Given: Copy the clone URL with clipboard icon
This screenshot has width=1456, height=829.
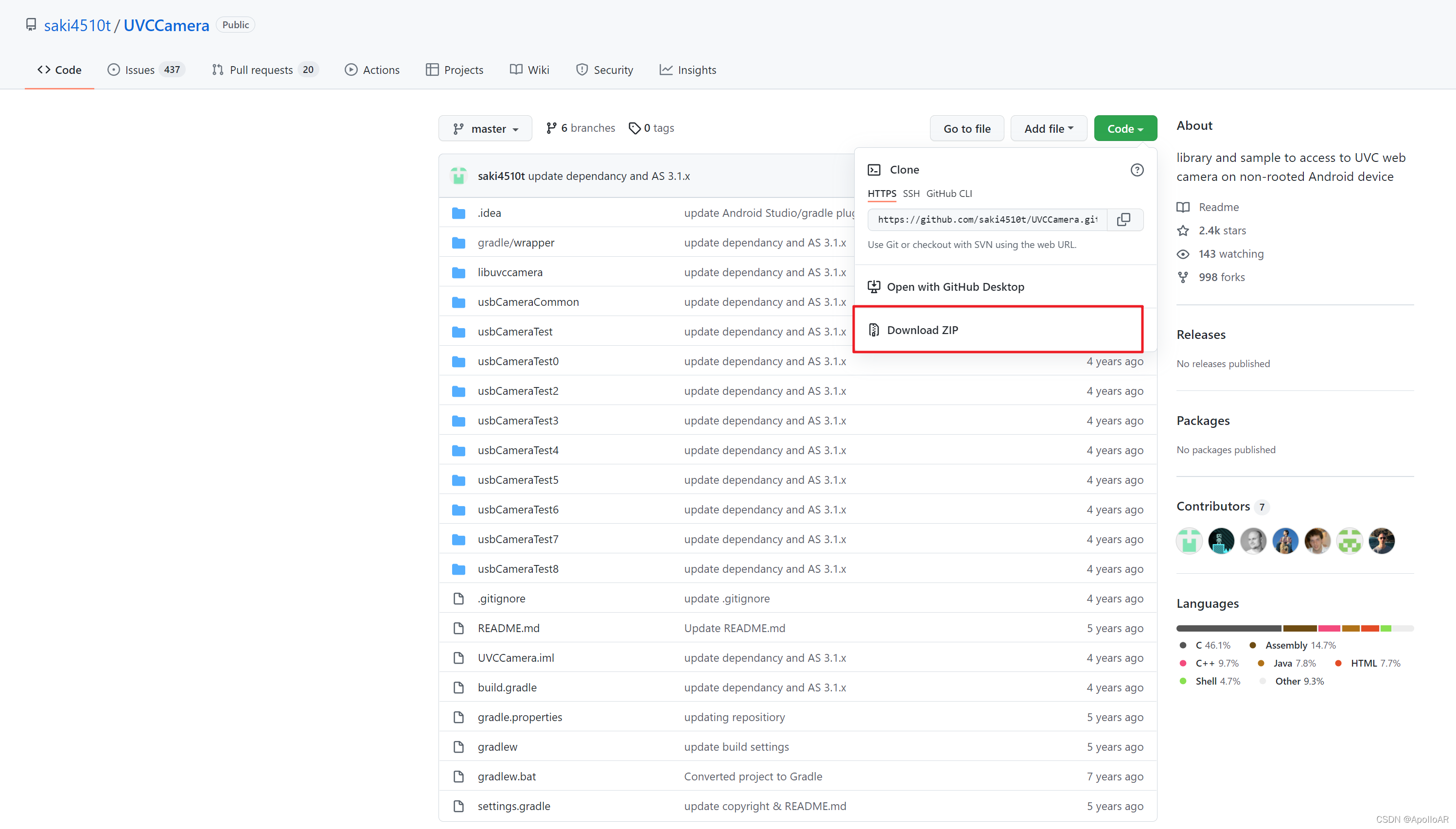Looking at the screenshot, I should 1123,219.
